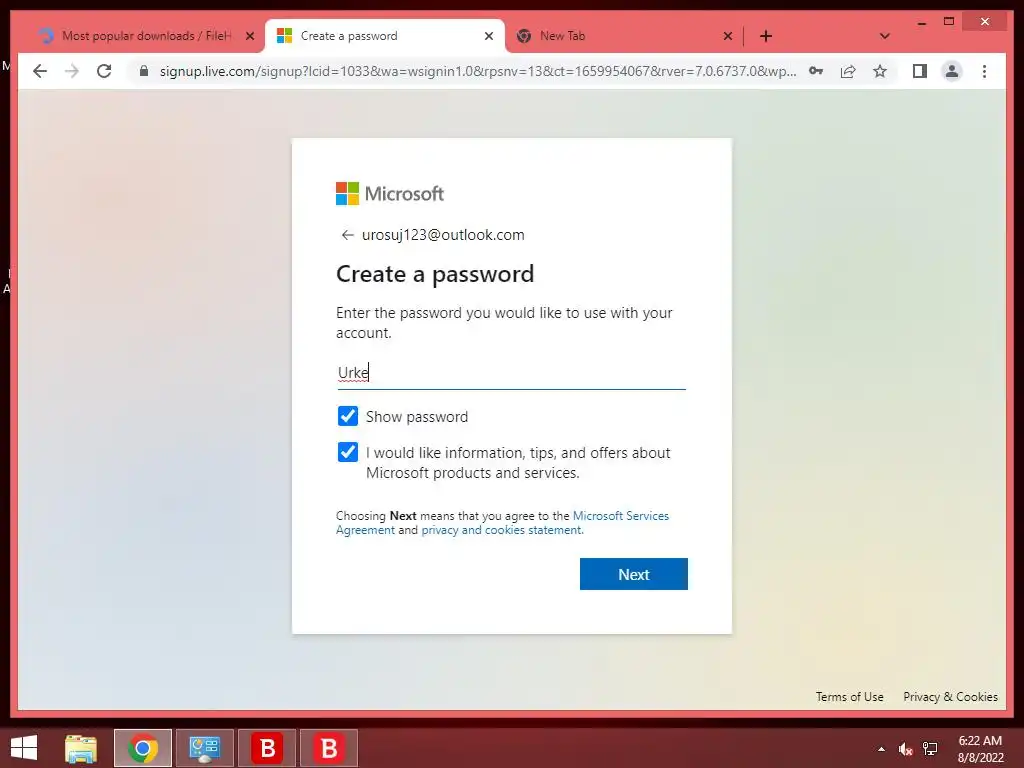Switch to the New Tab tab
The height and width of the screenshot is (768, 1024).
(624, 36)
